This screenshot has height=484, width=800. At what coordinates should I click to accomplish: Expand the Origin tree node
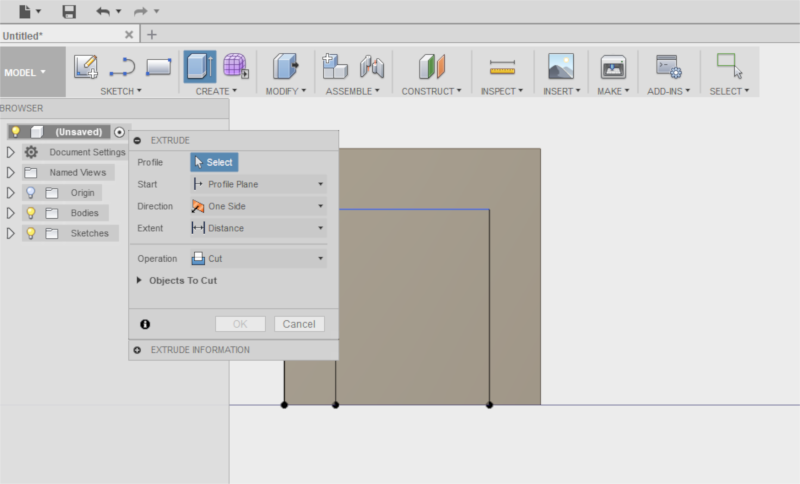(10, 193)
